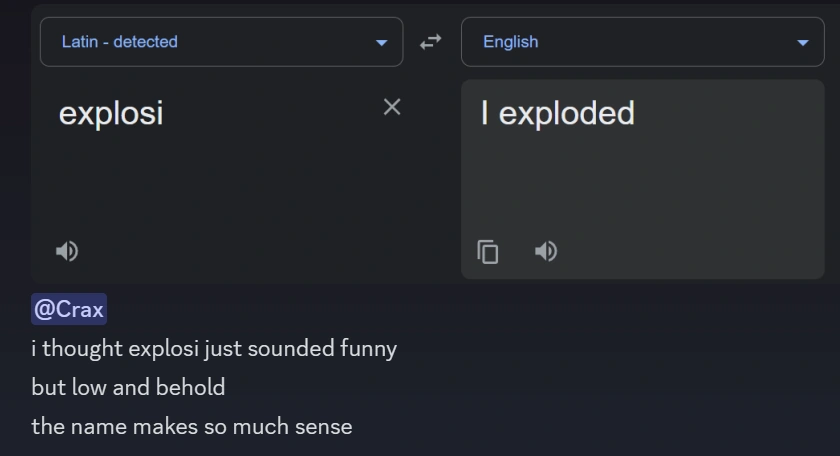The image size is (840, 456).
Task: Click the 'English' label text
Action: coord(510,42)
